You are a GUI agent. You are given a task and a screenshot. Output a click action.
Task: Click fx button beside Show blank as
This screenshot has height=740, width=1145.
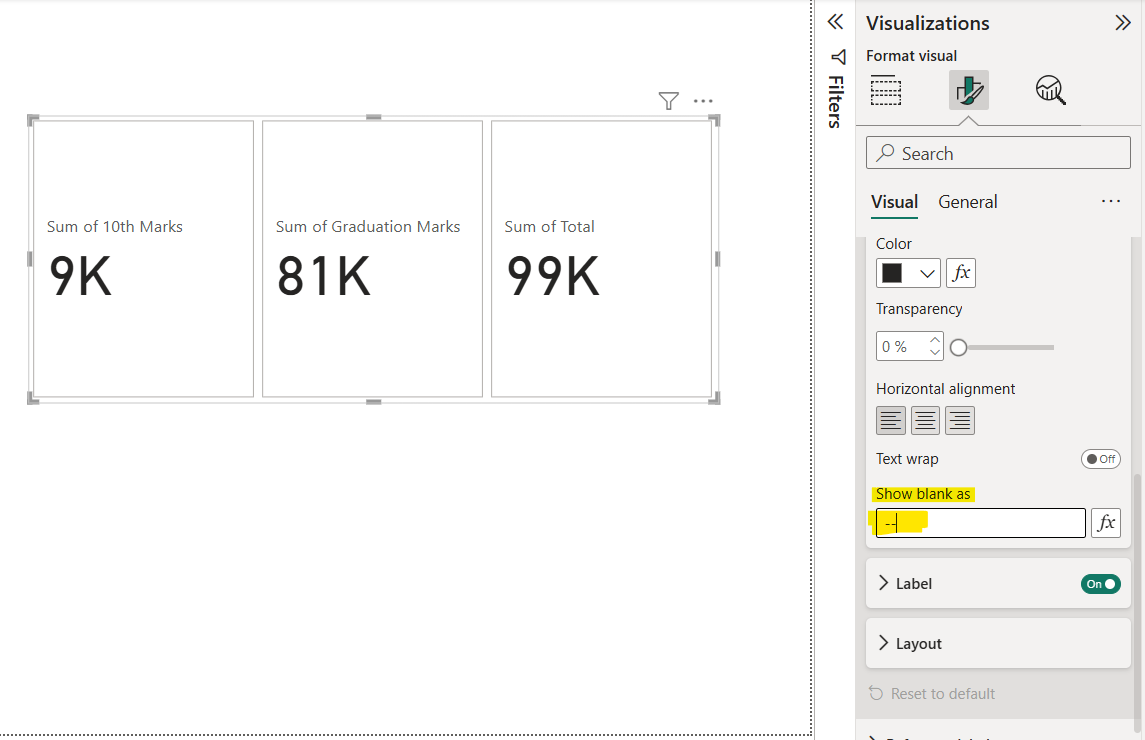coord(1105,523)
